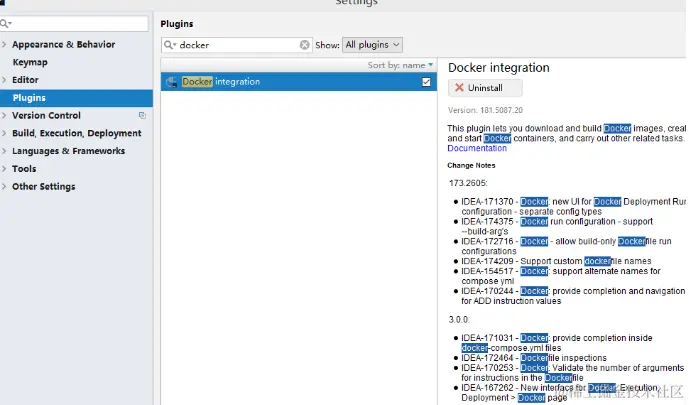
Task: Expand Build, Execution, Deployment section
Action: coord(4,133)
